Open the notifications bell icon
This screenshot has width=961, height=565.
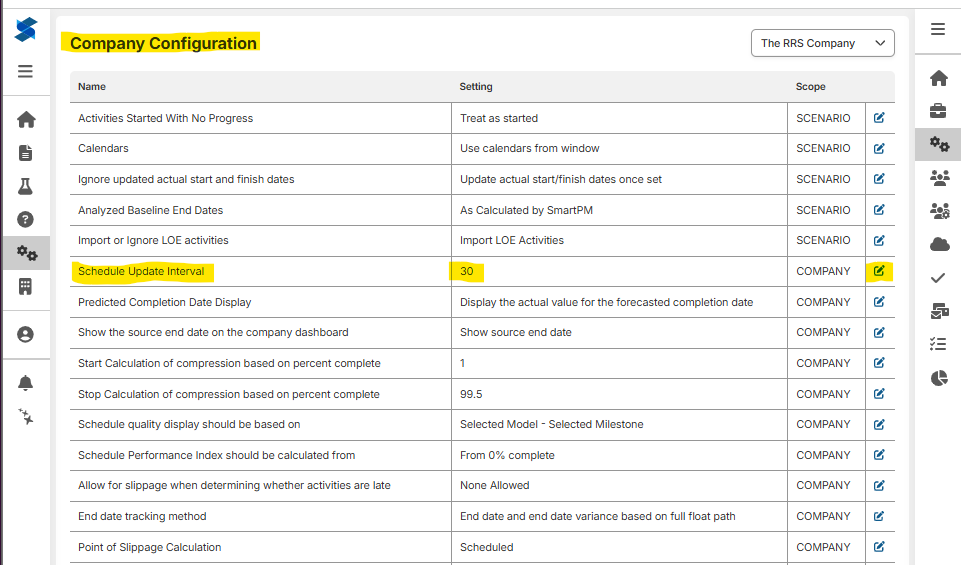[x=25, y=383]
